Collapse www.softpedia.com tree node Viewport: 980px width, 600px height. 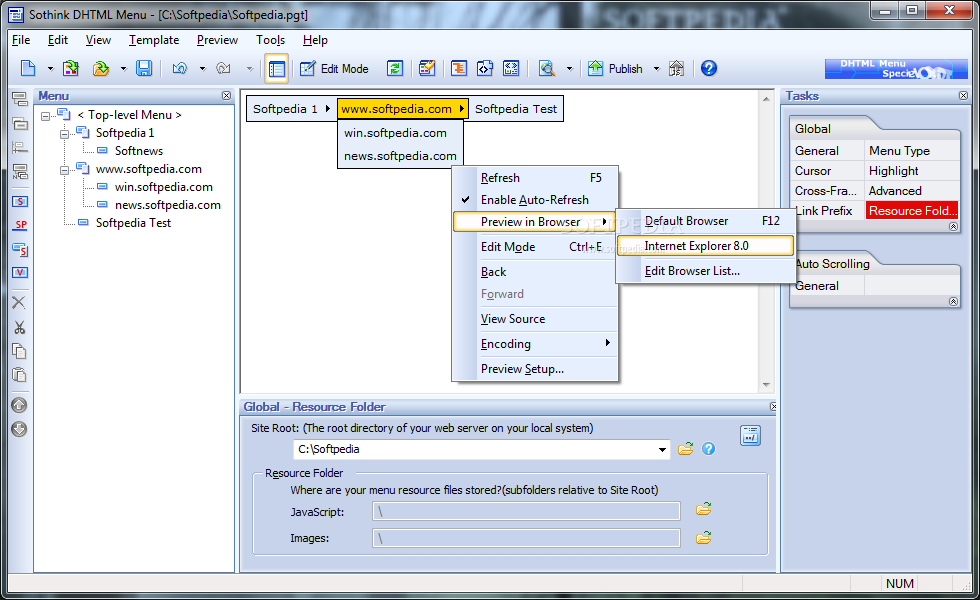pos(64,170)
